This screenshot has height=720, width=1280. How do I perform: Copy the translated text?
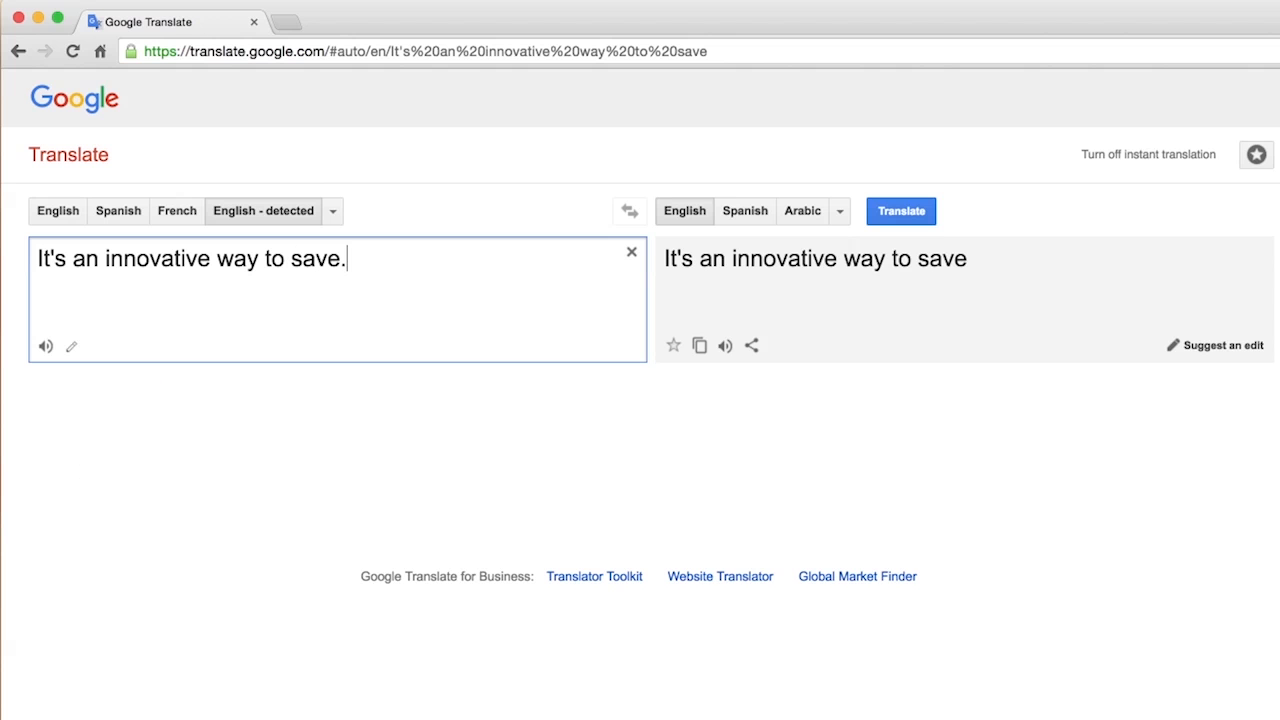(x=700, y=345)
